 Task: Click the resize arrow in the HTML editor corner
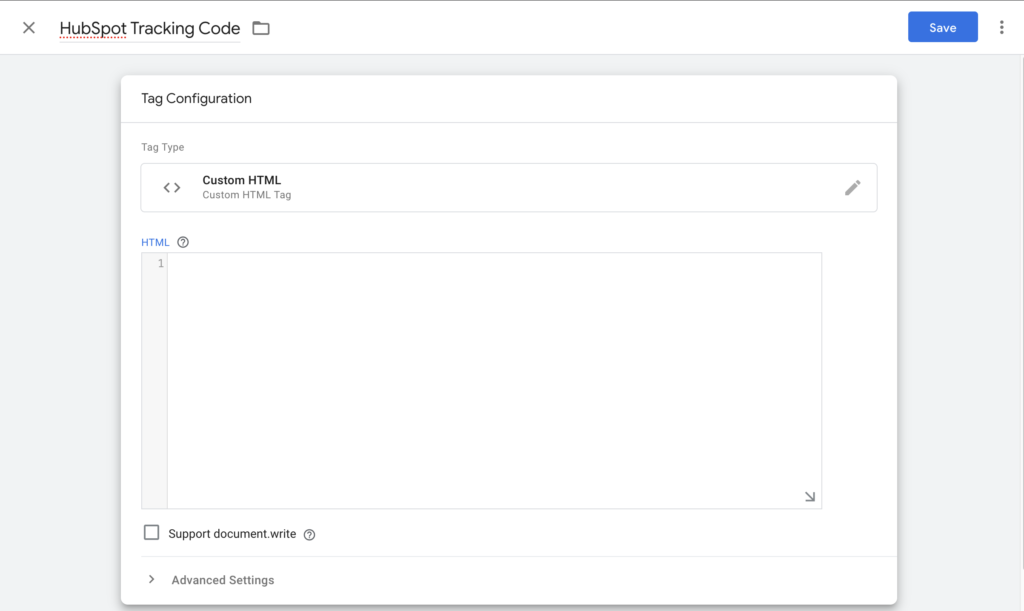point(809,496)
